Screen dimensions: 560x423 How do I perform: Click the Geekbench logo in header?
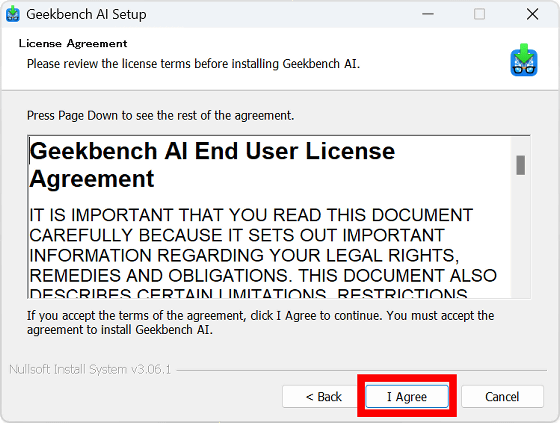tap(524, 60)
